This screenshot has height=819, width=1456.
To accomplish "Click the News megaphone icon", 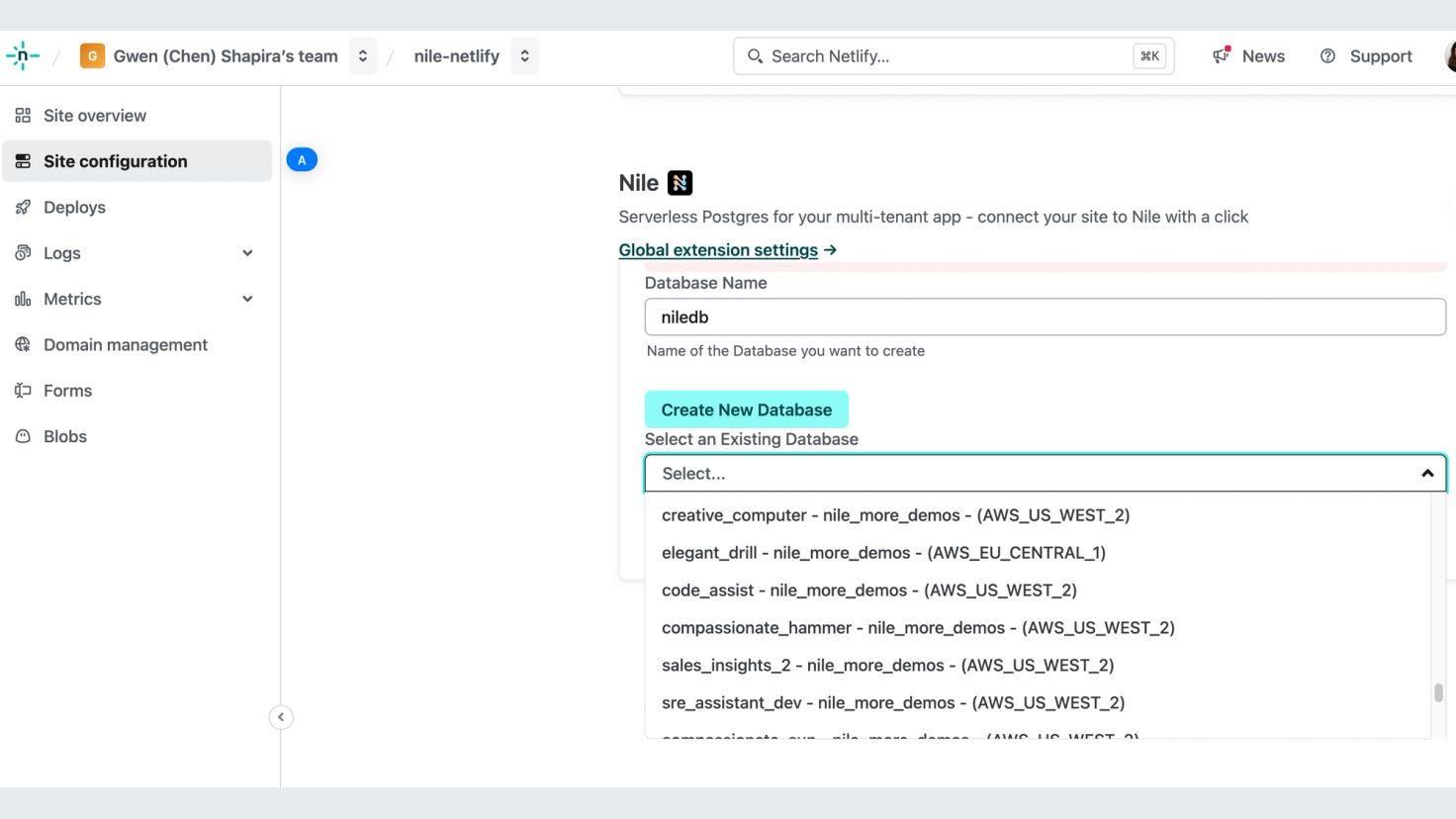I will click(1222, 55).
